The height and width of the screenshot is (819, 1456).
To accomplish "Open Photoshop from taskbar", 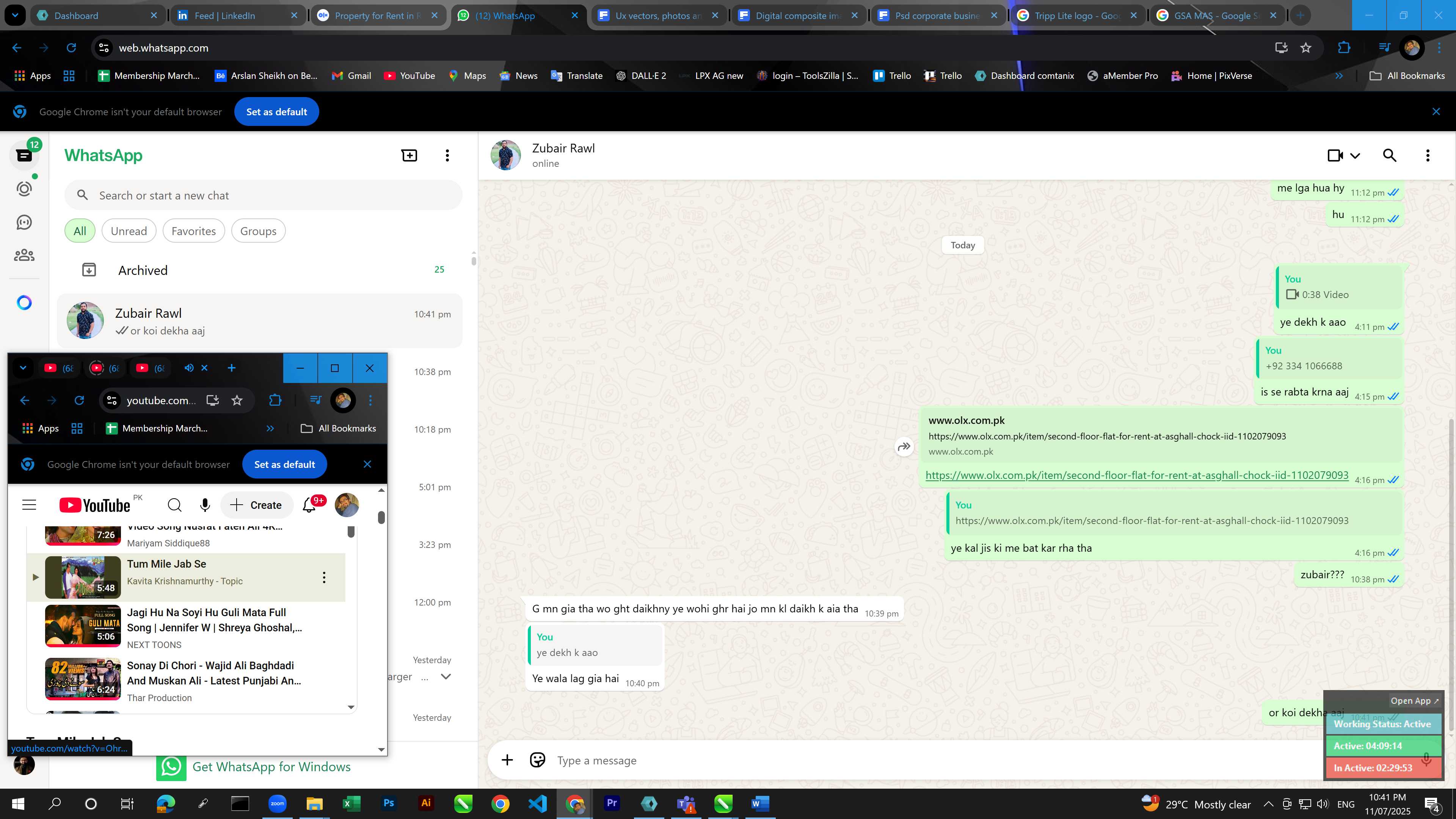I will [388, 804].
